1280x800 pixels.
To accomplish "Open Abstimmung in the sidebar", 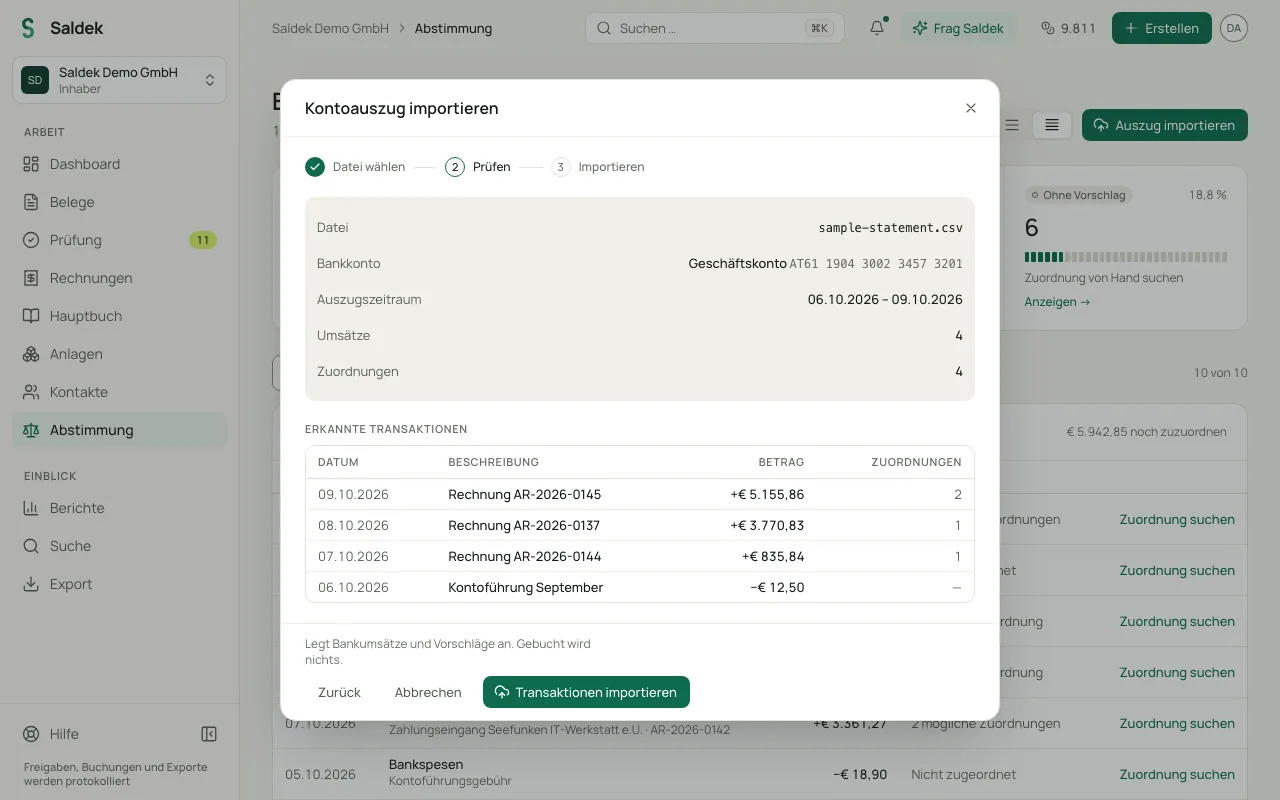I will click(120, 430).
